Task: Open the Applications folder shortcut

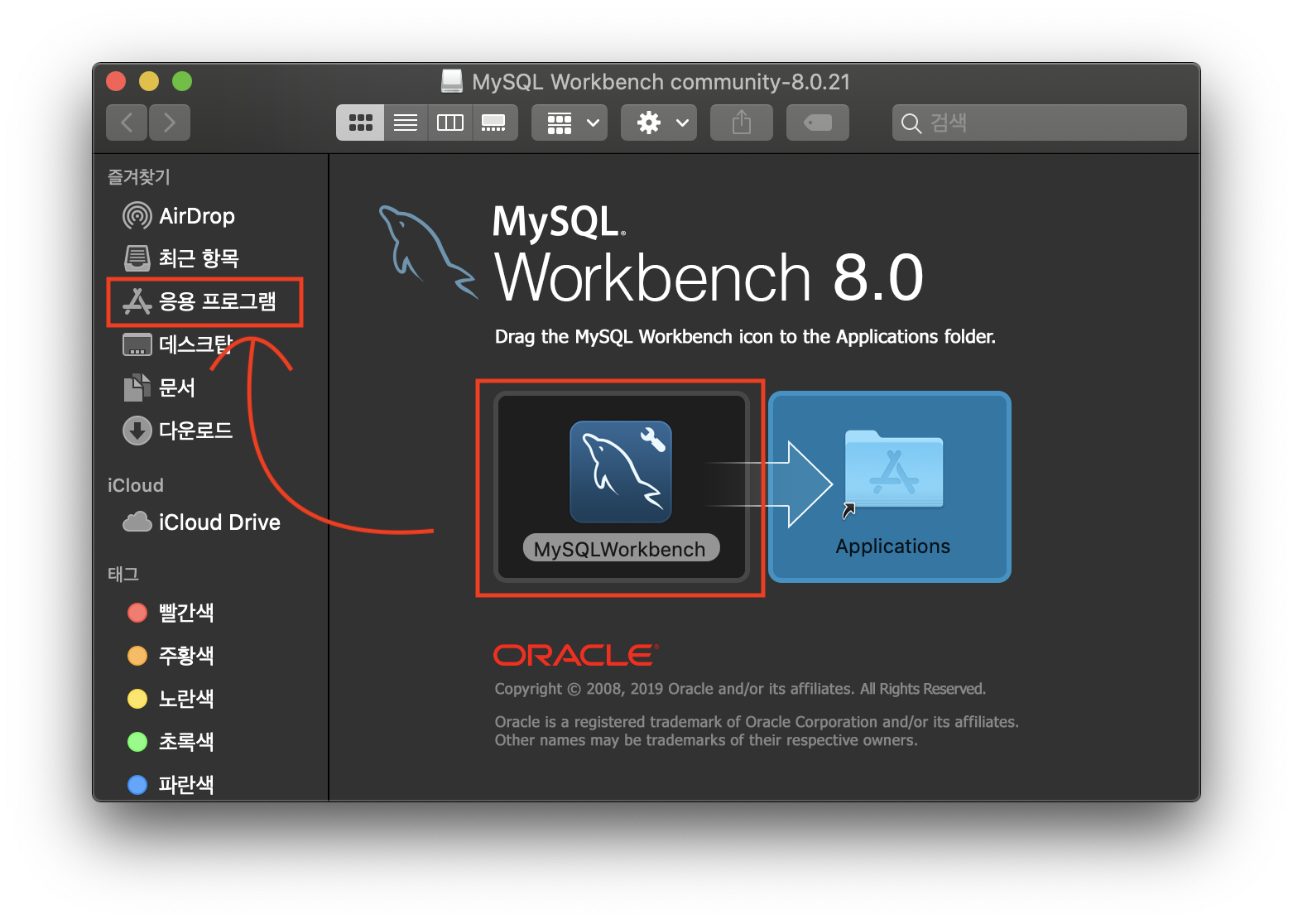Action: pos(893,470)
